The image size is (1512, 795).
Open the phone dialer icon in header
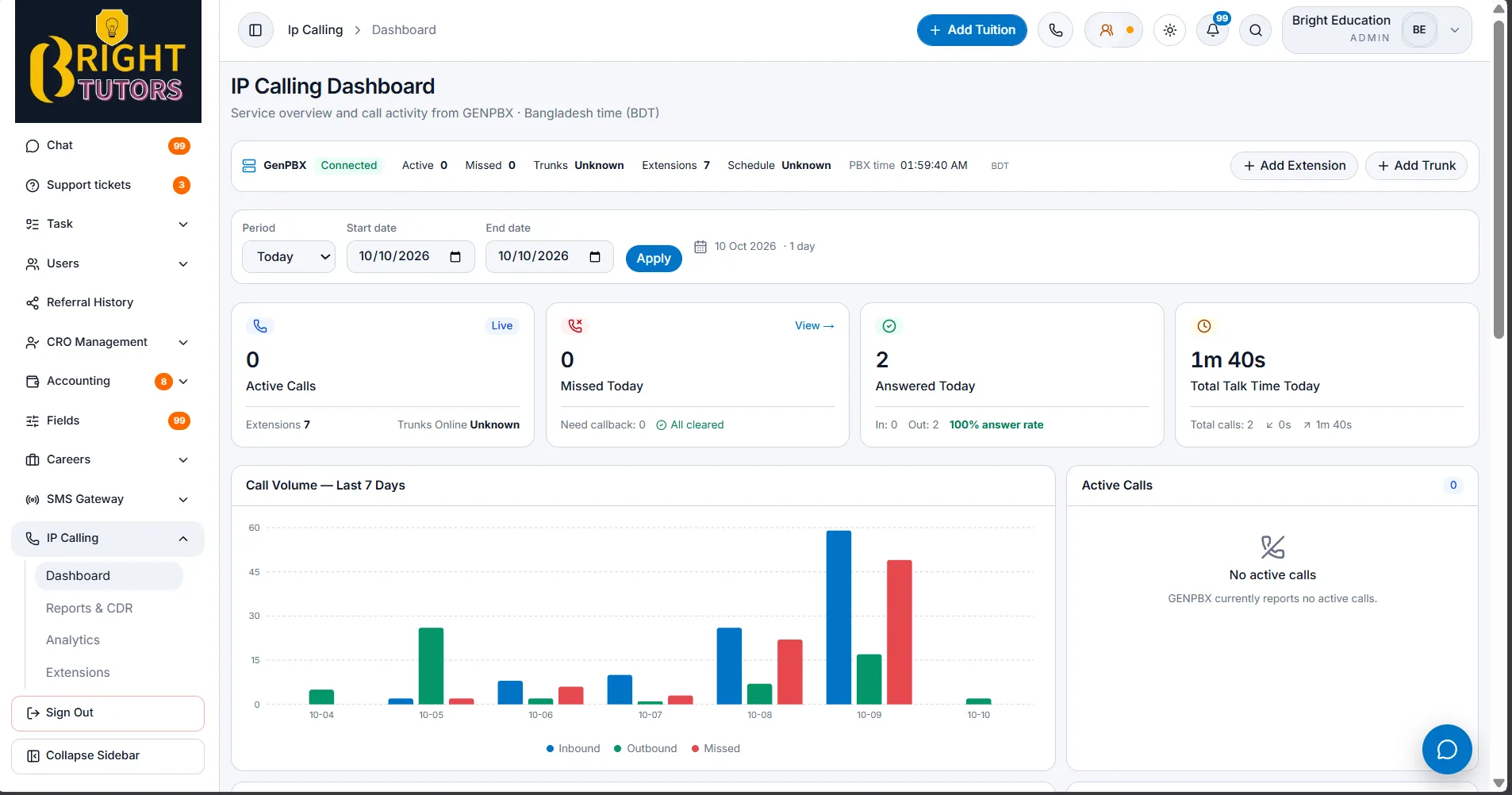tap(1055, 30)
